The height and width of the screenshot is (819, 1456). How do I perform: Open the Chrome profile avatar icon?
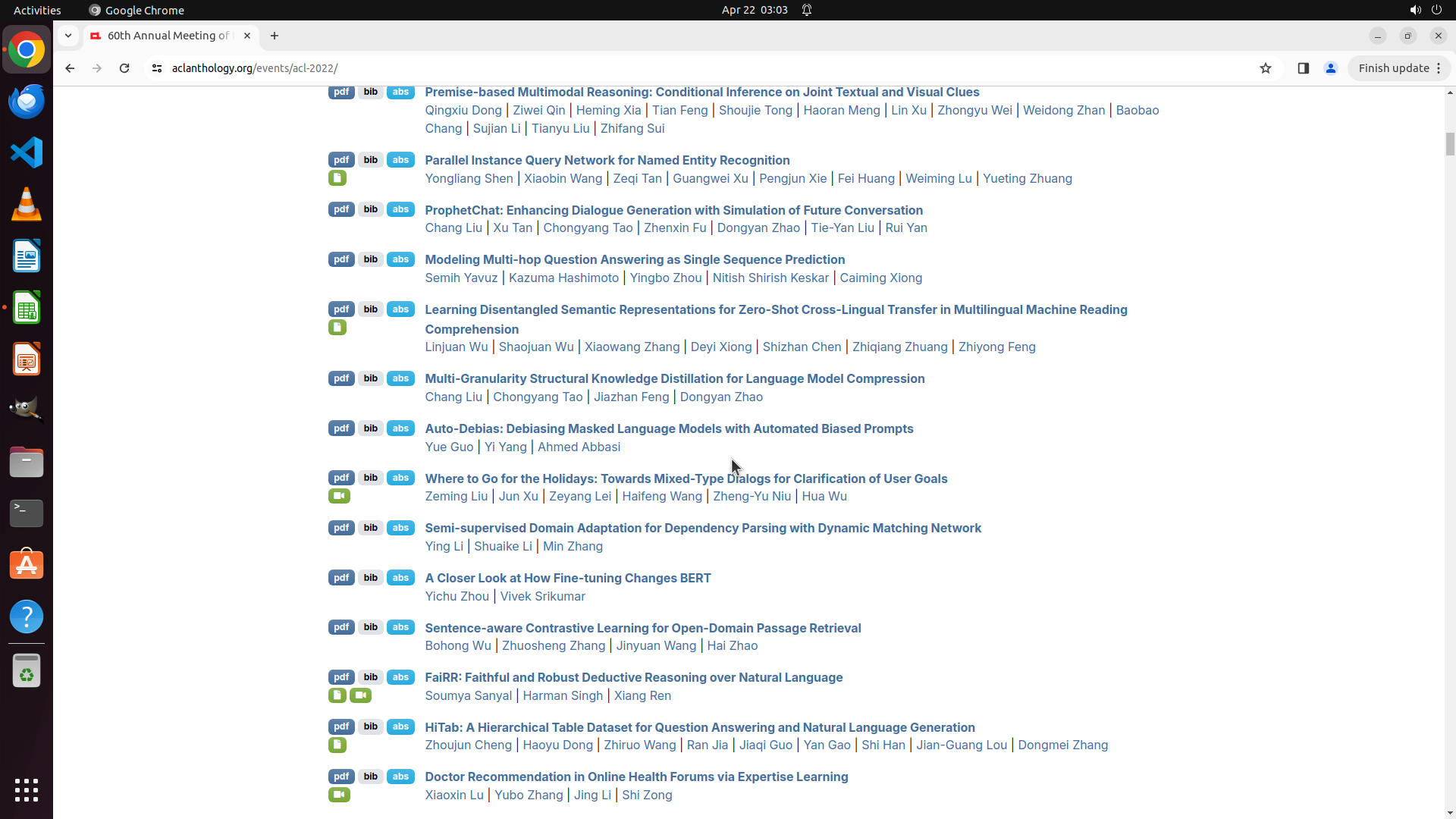pos(1331,68)
